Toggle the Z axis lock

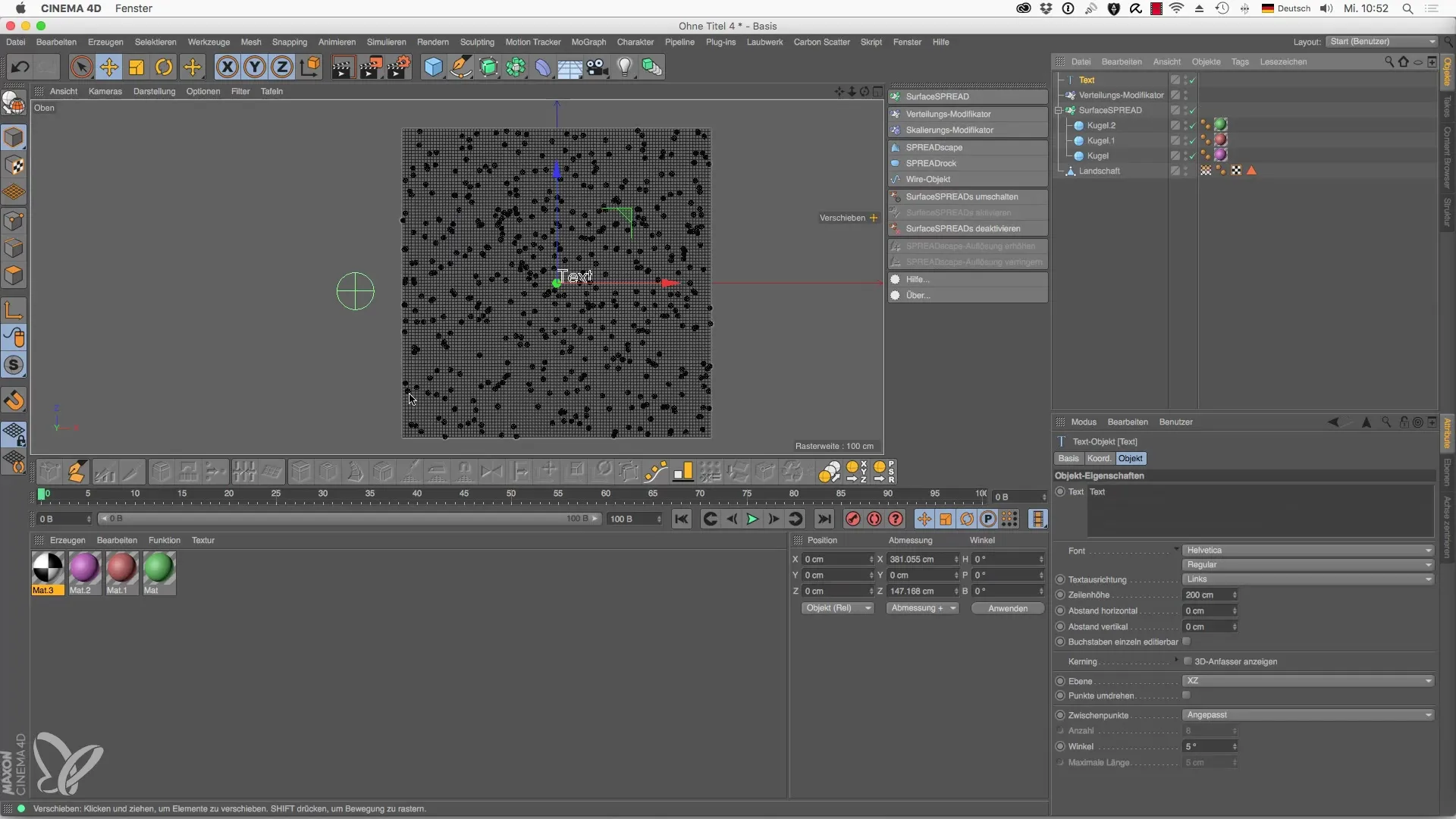pyautogui.click(x=282, y=67)
